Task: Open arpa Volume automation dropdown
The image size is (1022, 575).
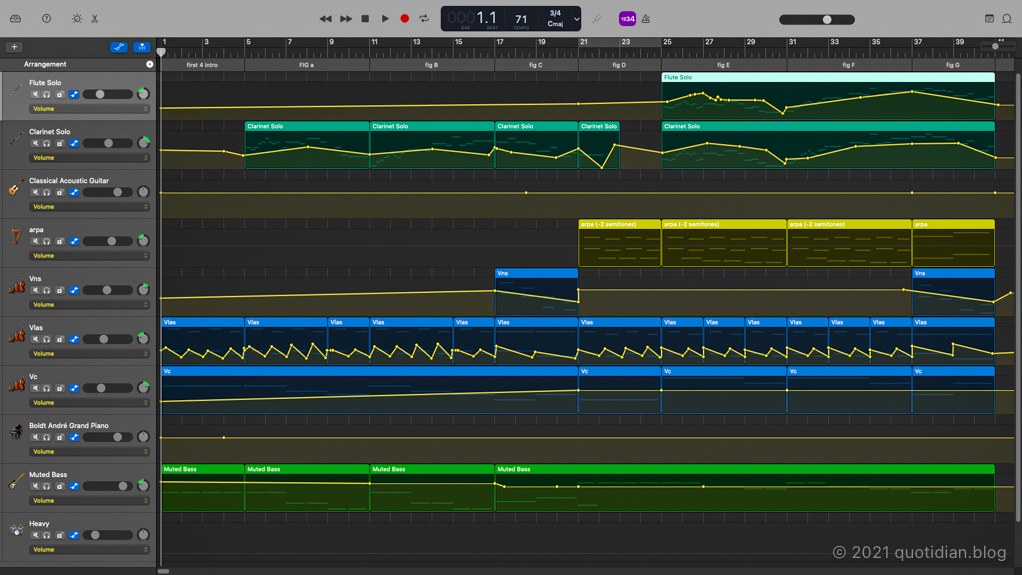Action: (x=89, y=256)
